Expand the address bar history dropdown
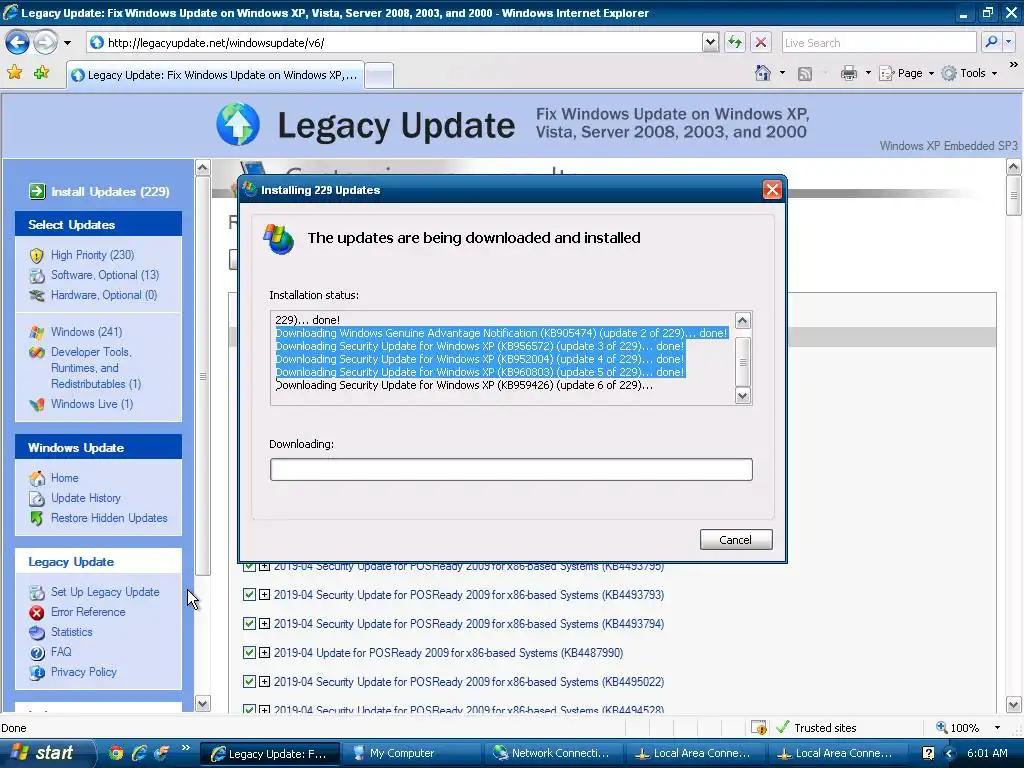This screenshot has width=1024, height=768. pyautogui.click(x=711, y=42)
